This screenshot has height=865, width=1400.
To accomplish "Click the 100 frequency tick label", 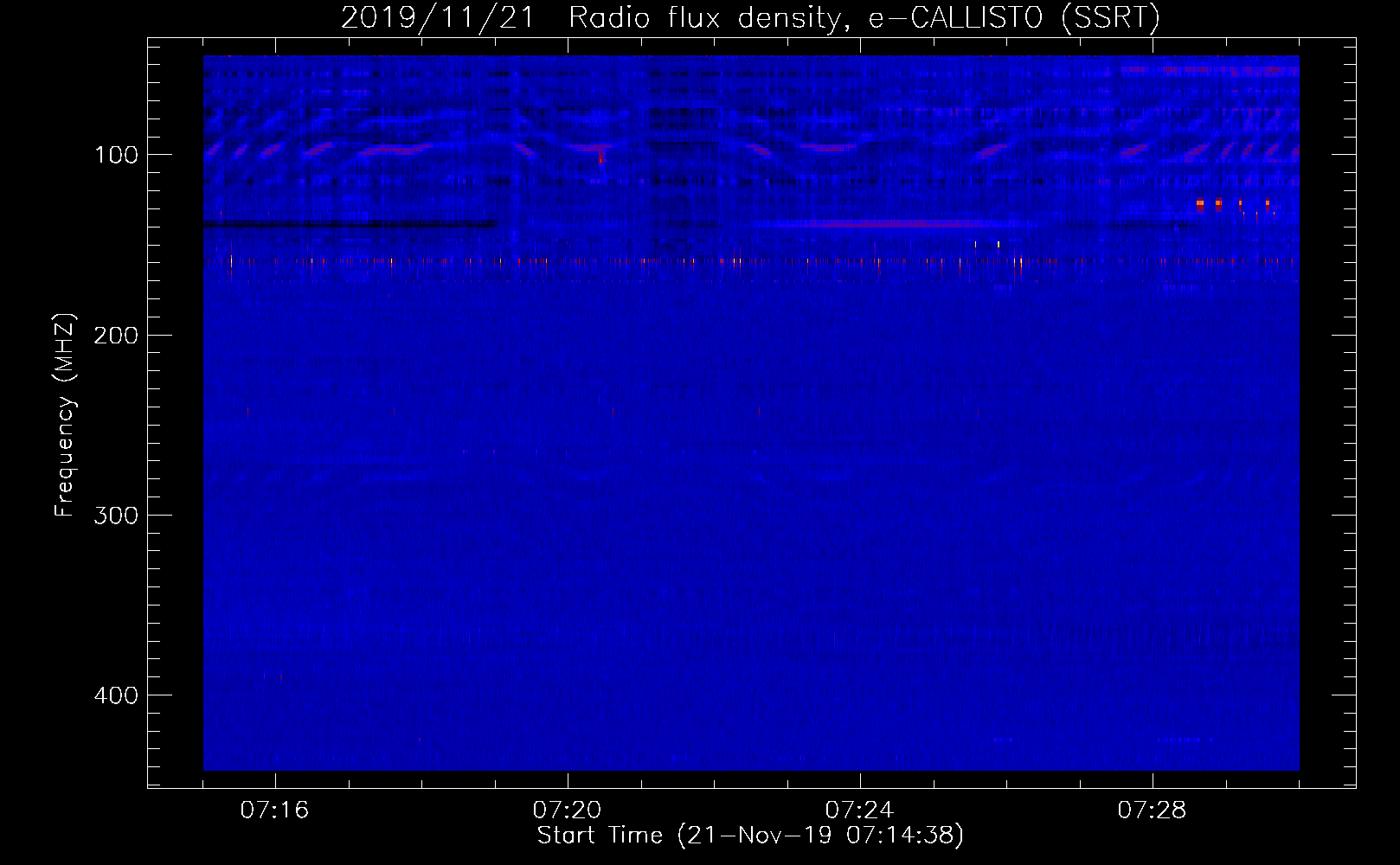I will point(117,155).
